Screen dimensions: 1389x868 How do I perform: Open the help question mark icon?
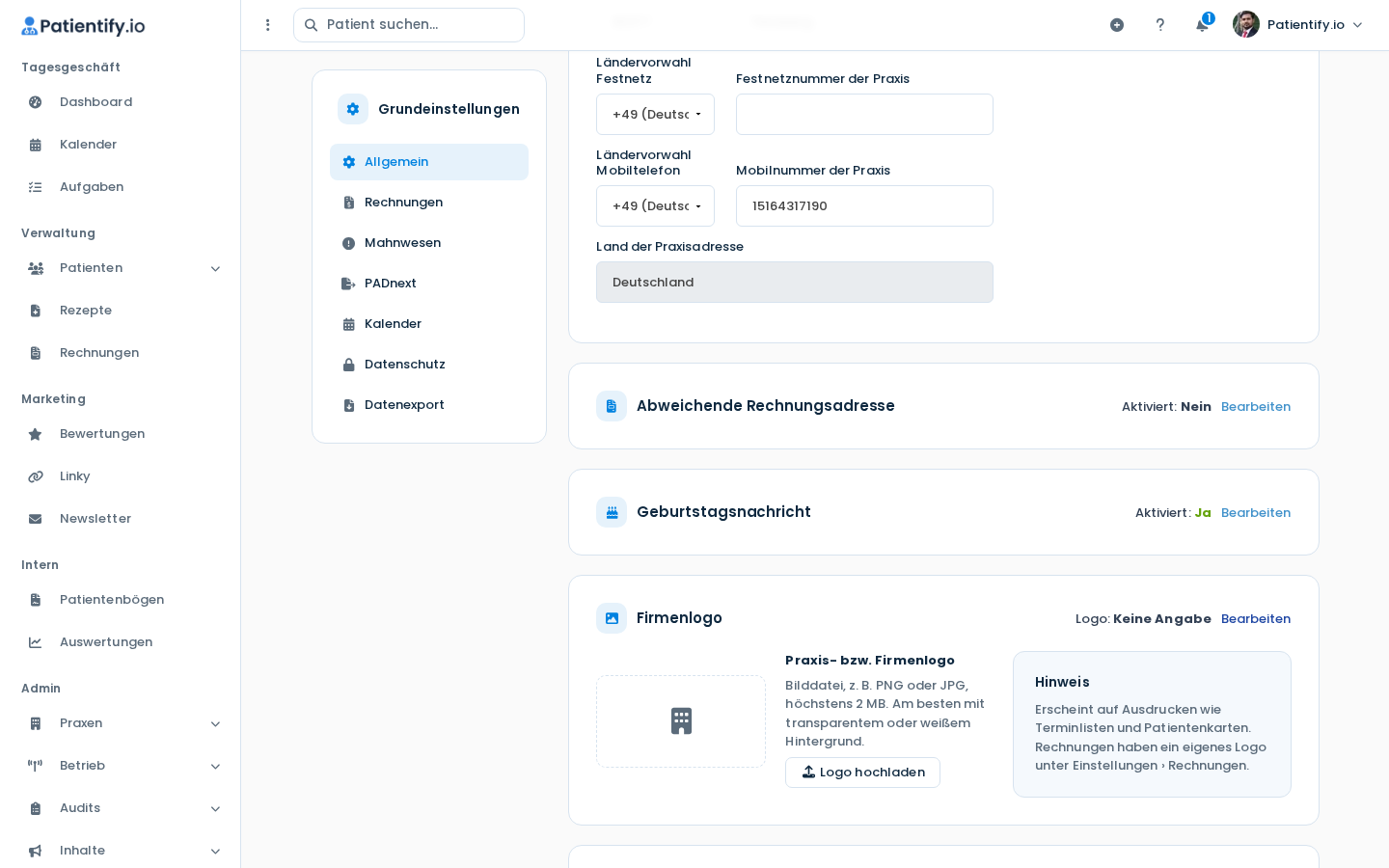1160,25
